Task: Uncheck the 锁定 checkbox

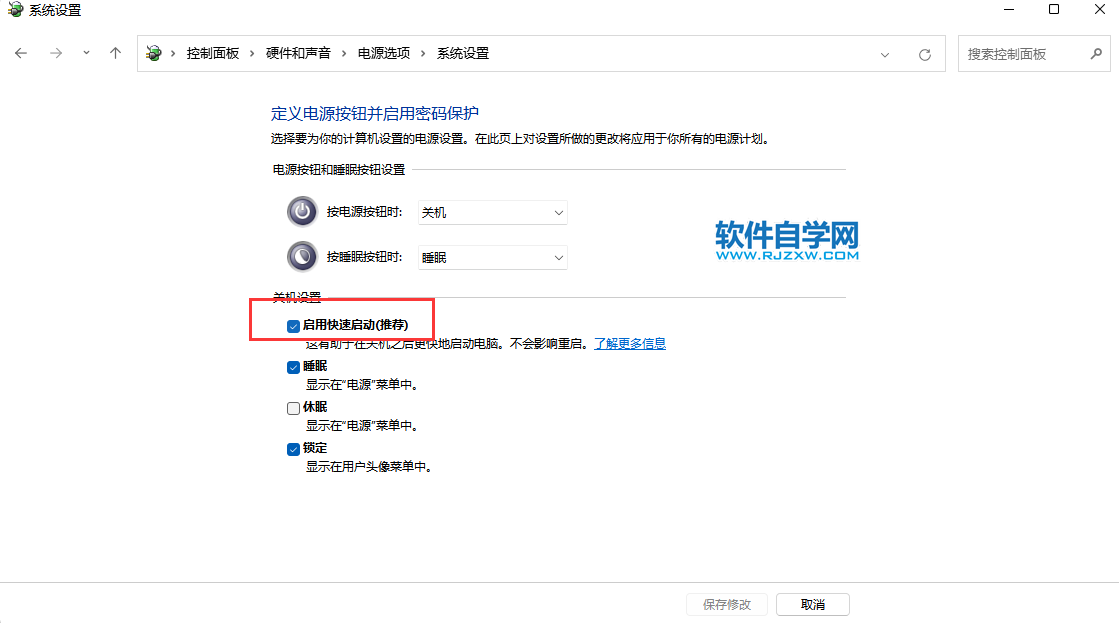Action: coord(293,449)
